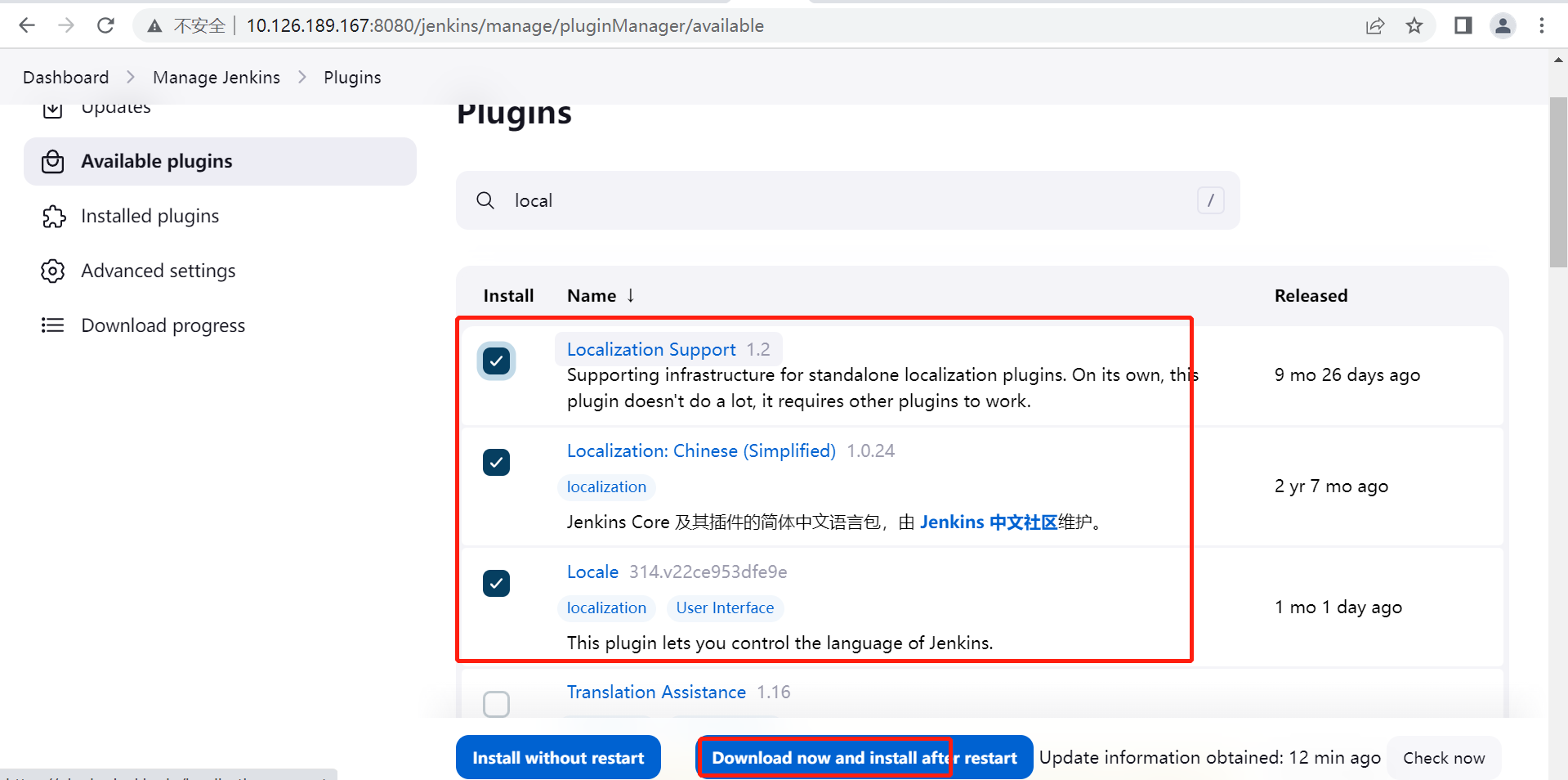The height and width of the screenshot is (780, 1568).
Task: Open the Manage Jenkins breadcrumb
Action: tap(217, 77)
